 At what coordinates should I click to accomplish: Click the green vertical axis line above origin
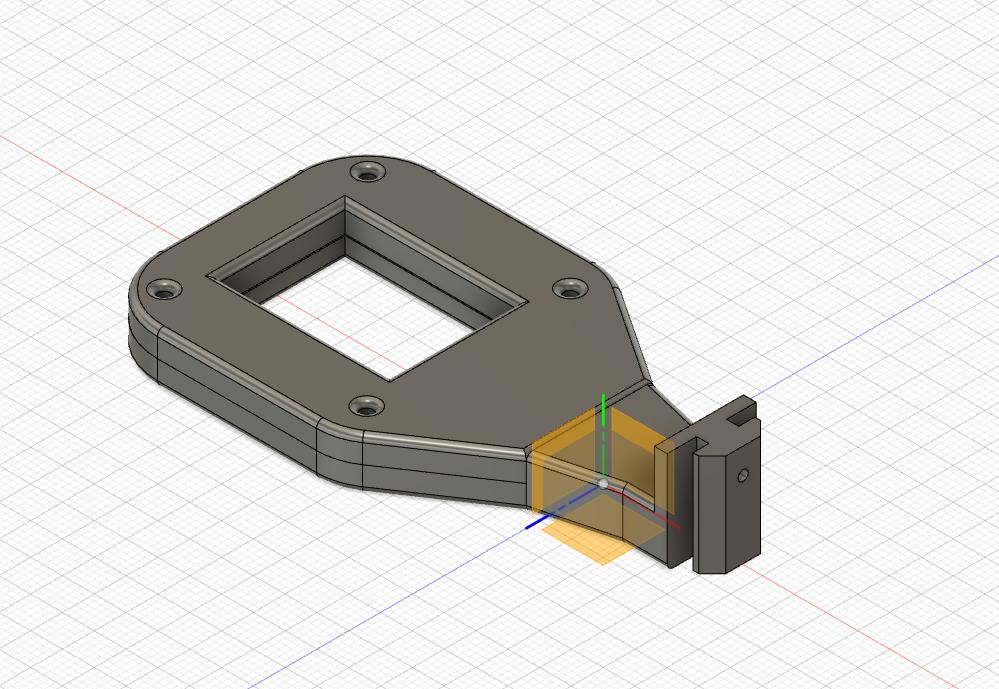pyautogui.click(x=603, y=437)
